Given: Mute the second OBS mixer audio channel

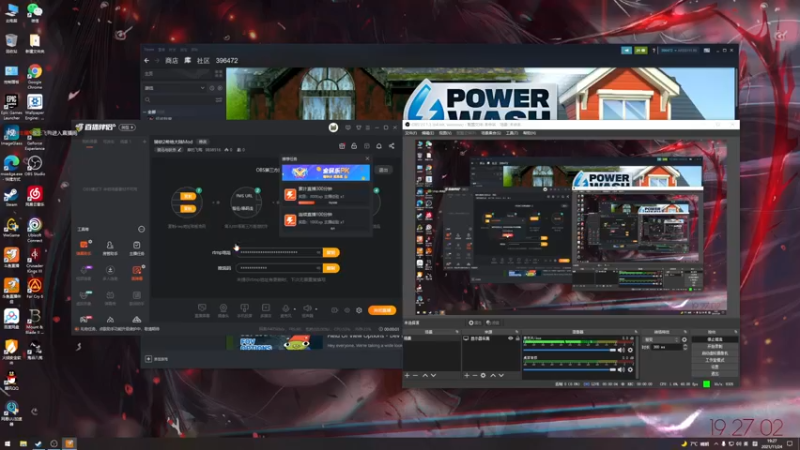Looking at the screenshot, I should (621, 370).
